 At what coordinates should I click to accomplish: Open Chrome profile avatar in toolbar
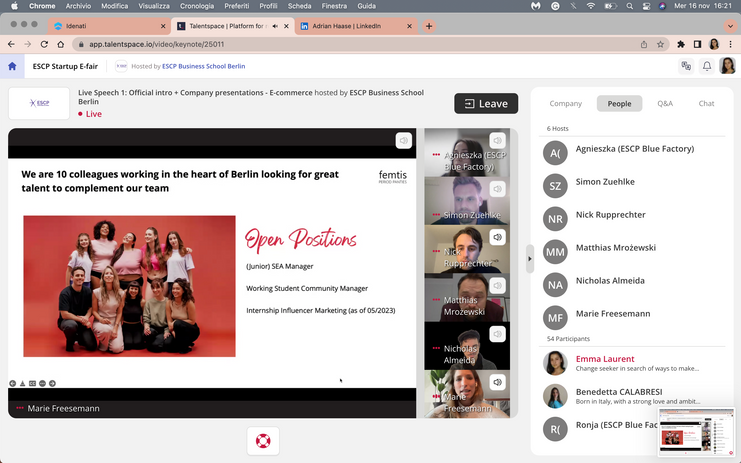tap(714, 44)
